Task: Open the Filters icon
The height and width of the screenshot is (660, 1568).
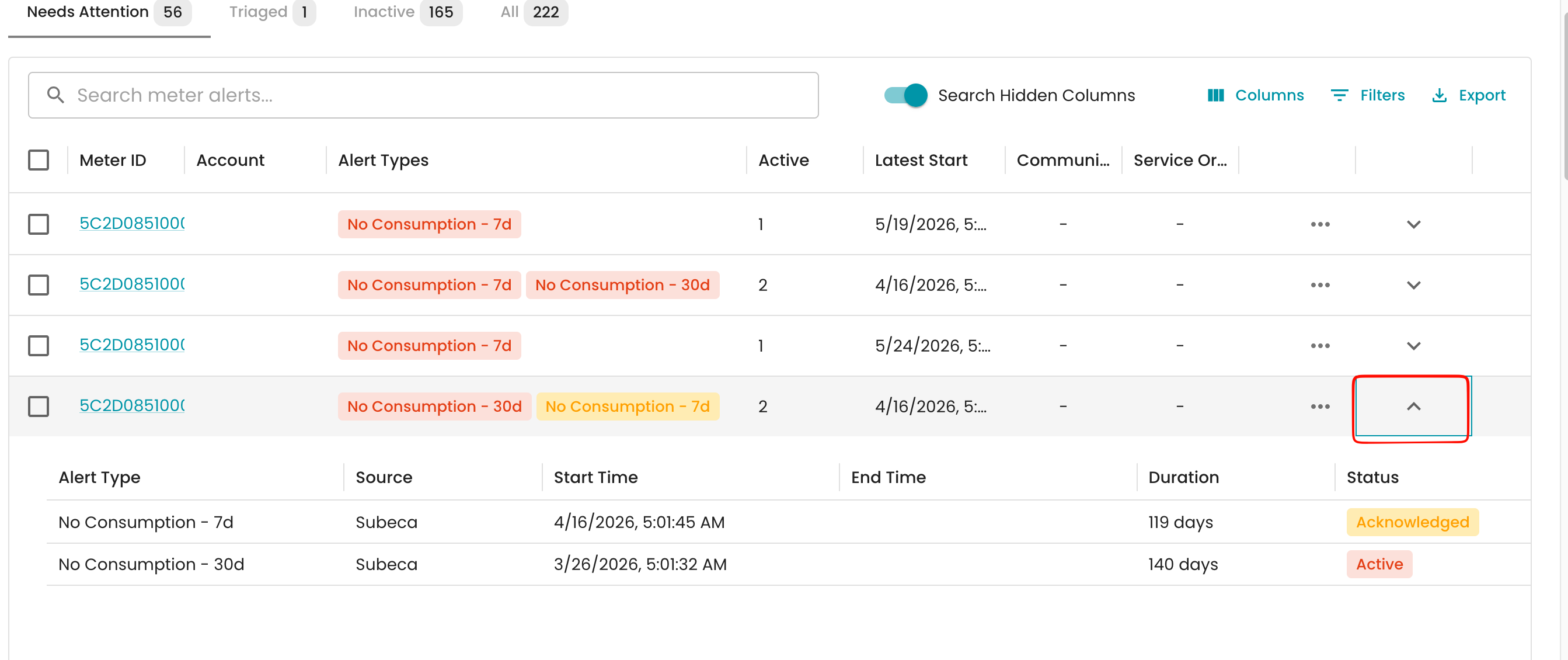Action: (x=1339, y=95)
